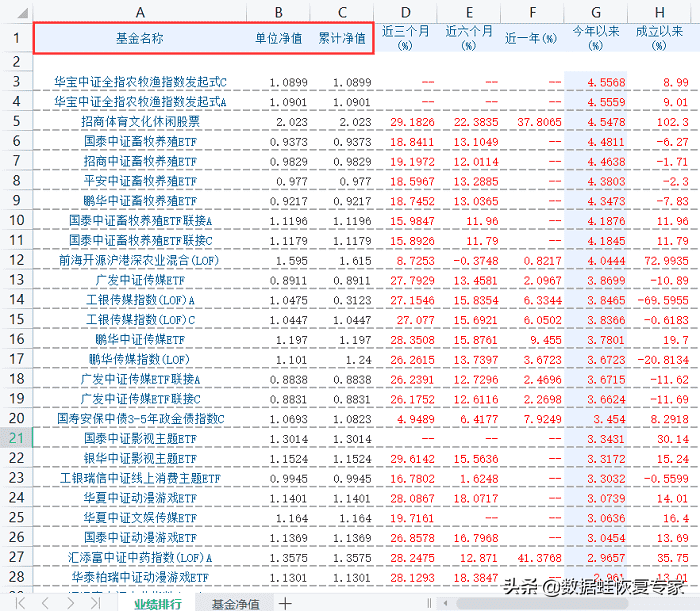Viewport: 700px width, 611px height.
Task: Select column B header
Action: click(278, 12)
